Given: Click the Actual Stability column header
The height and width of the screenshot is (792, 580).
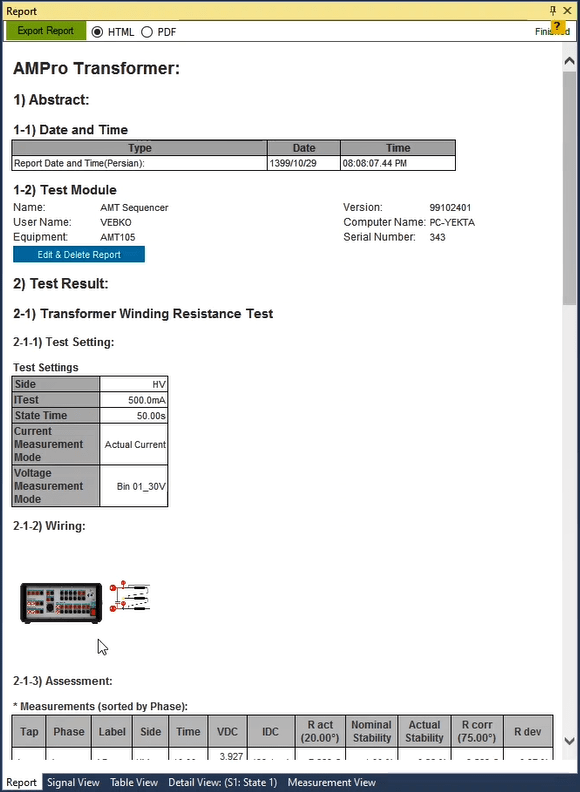Looking at the screenshot, I should (x=424, y=731).
